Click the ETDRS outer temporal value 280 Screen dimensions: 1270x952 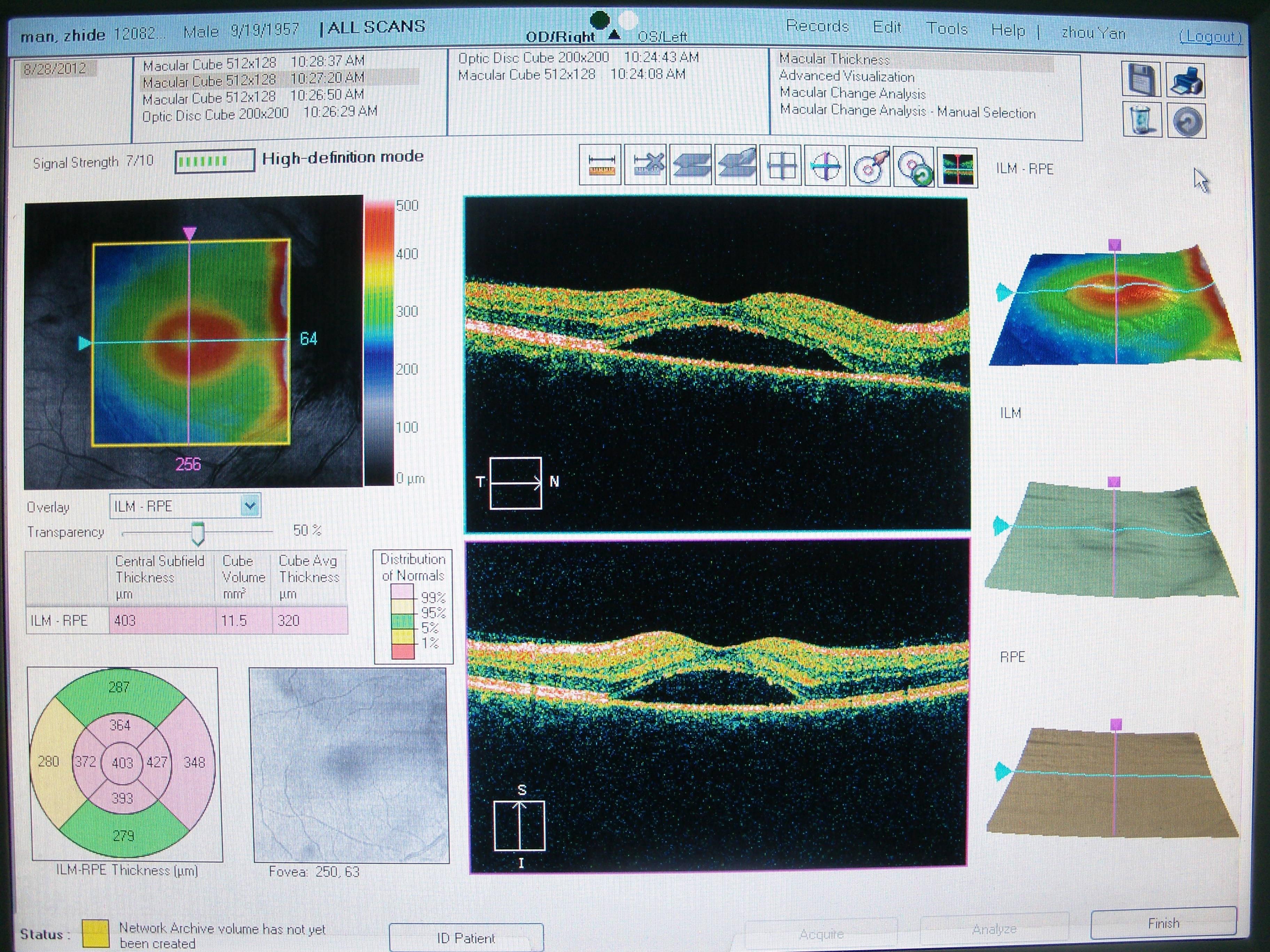[48, 761]
